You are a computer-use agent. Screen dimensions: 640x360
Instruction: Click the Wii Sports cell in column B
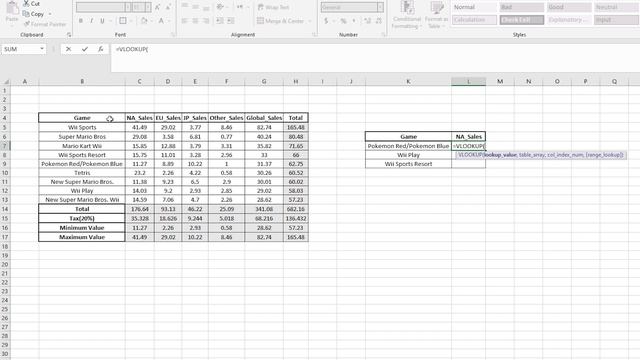(x=82, y=127)
